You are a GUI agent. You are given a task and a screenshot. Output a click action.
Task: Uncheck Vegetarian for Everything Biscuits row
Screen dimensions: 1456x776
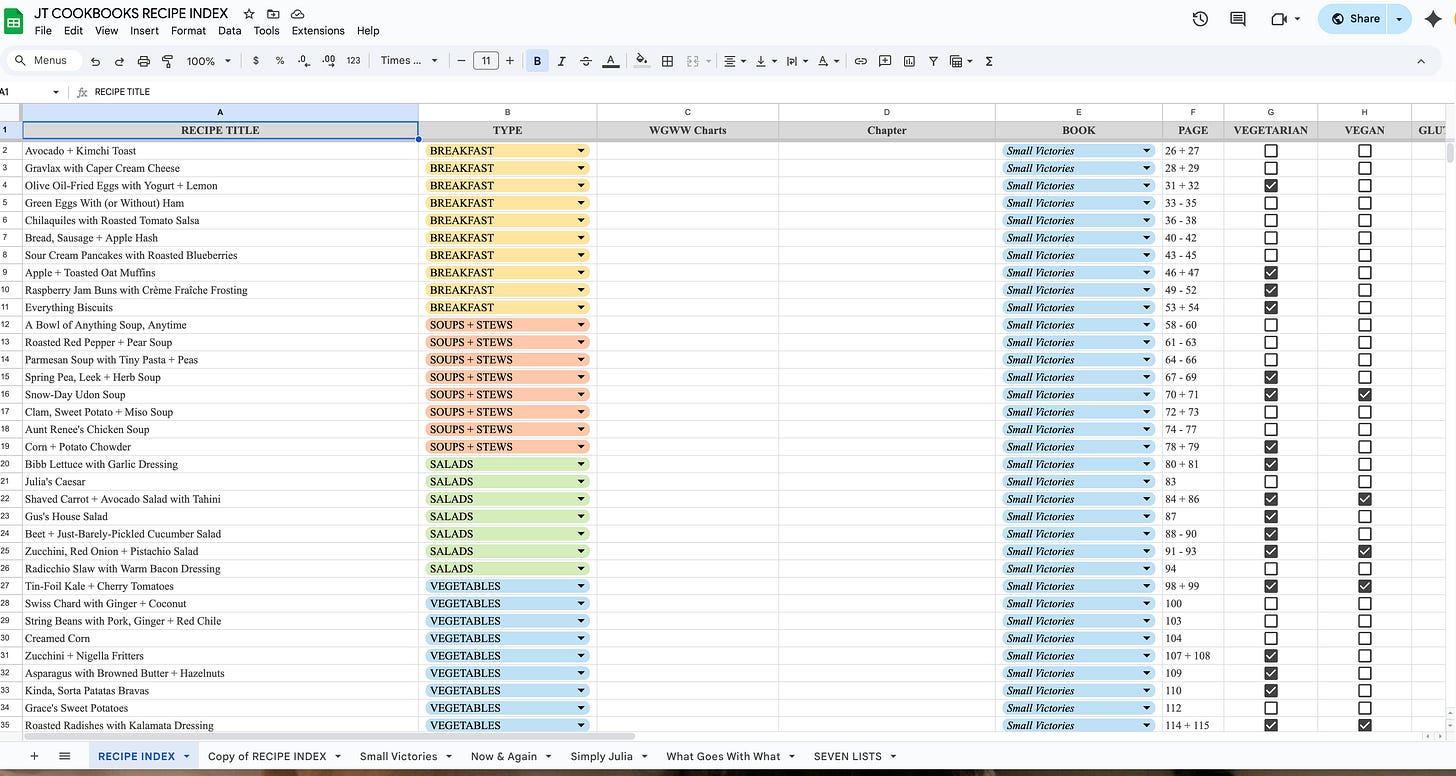1271,308
